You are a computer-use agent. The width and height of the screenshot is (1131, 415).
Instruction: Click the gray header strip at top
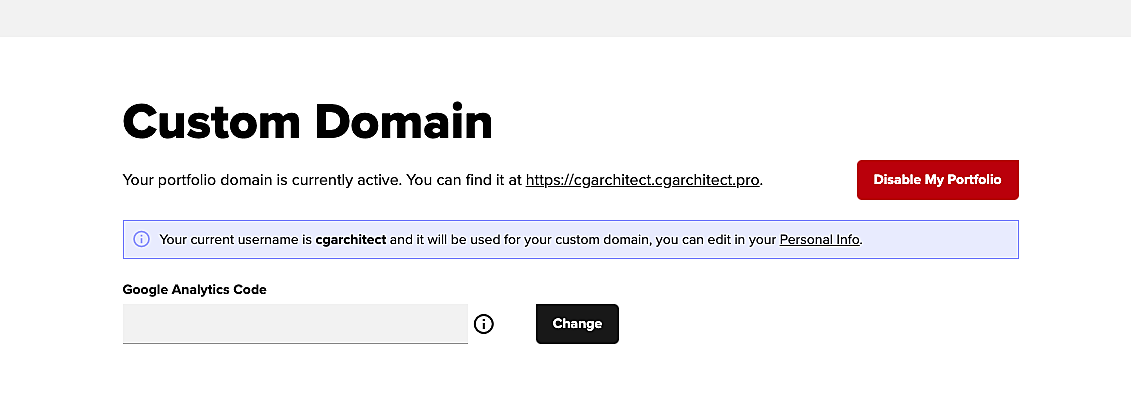pyautogui.click(x=565, y=18)
